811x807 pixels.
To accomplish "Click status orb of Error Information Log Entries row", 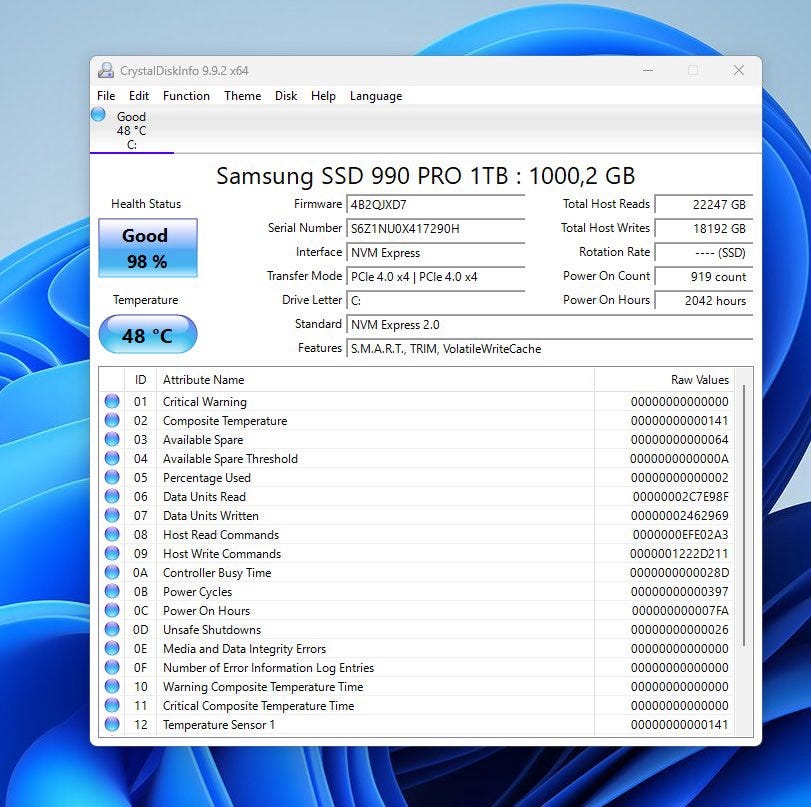I will pos(112,667).
